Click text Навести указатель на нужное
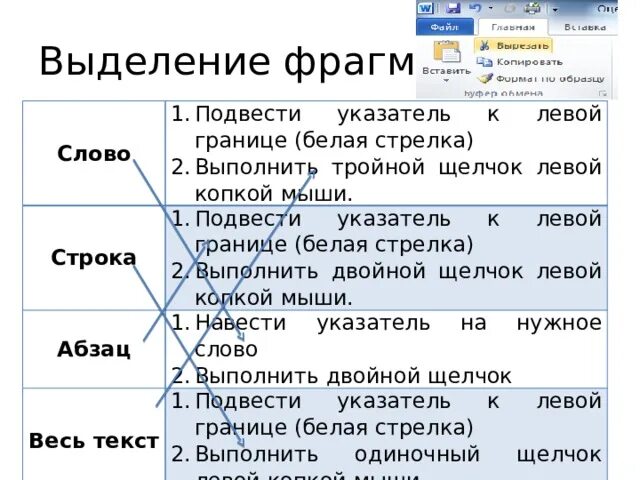This screenshot has height=480, width=640. [398, 323]
